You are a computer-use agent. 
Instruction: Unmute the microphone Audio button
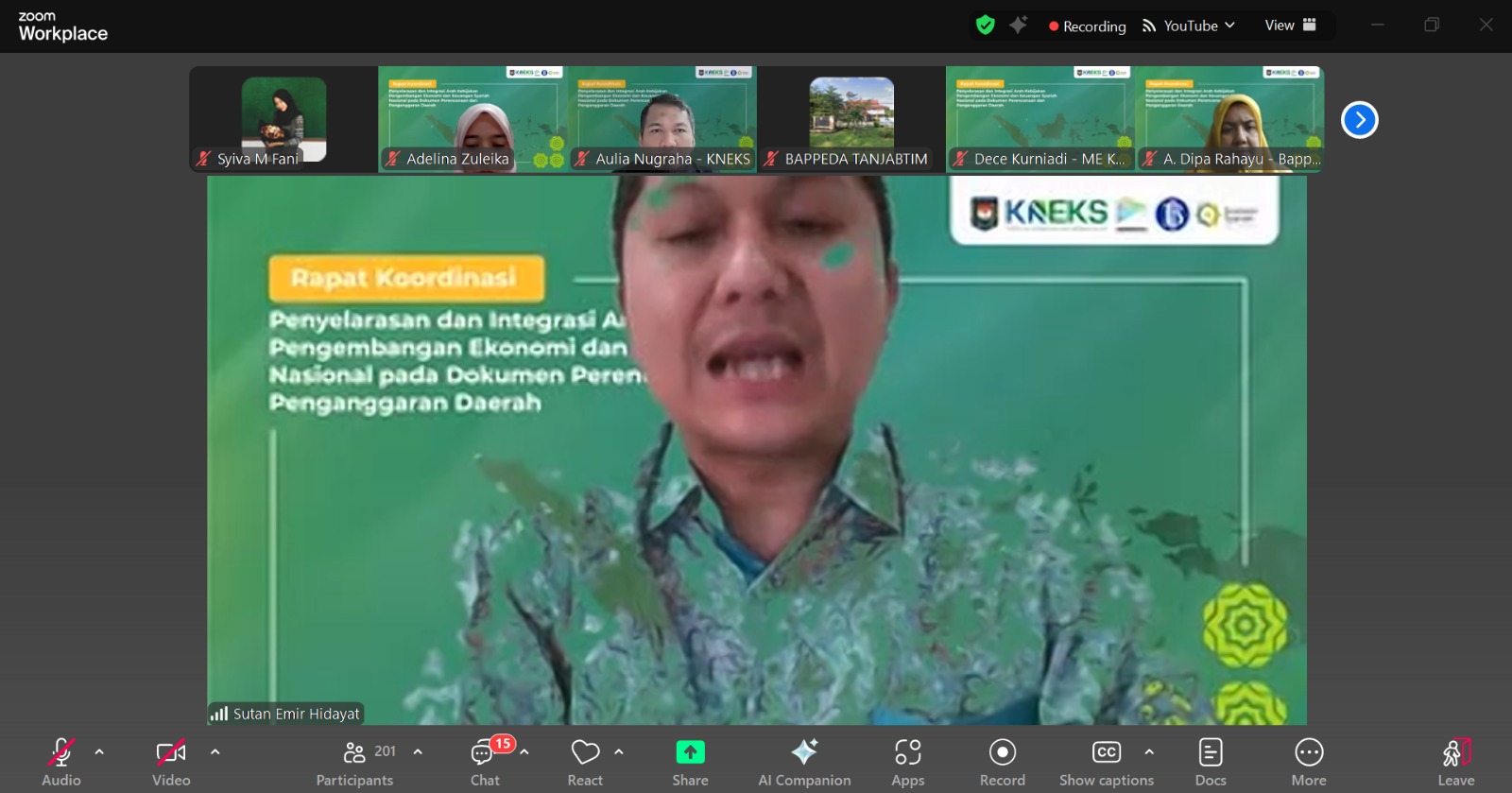[61, 762]
